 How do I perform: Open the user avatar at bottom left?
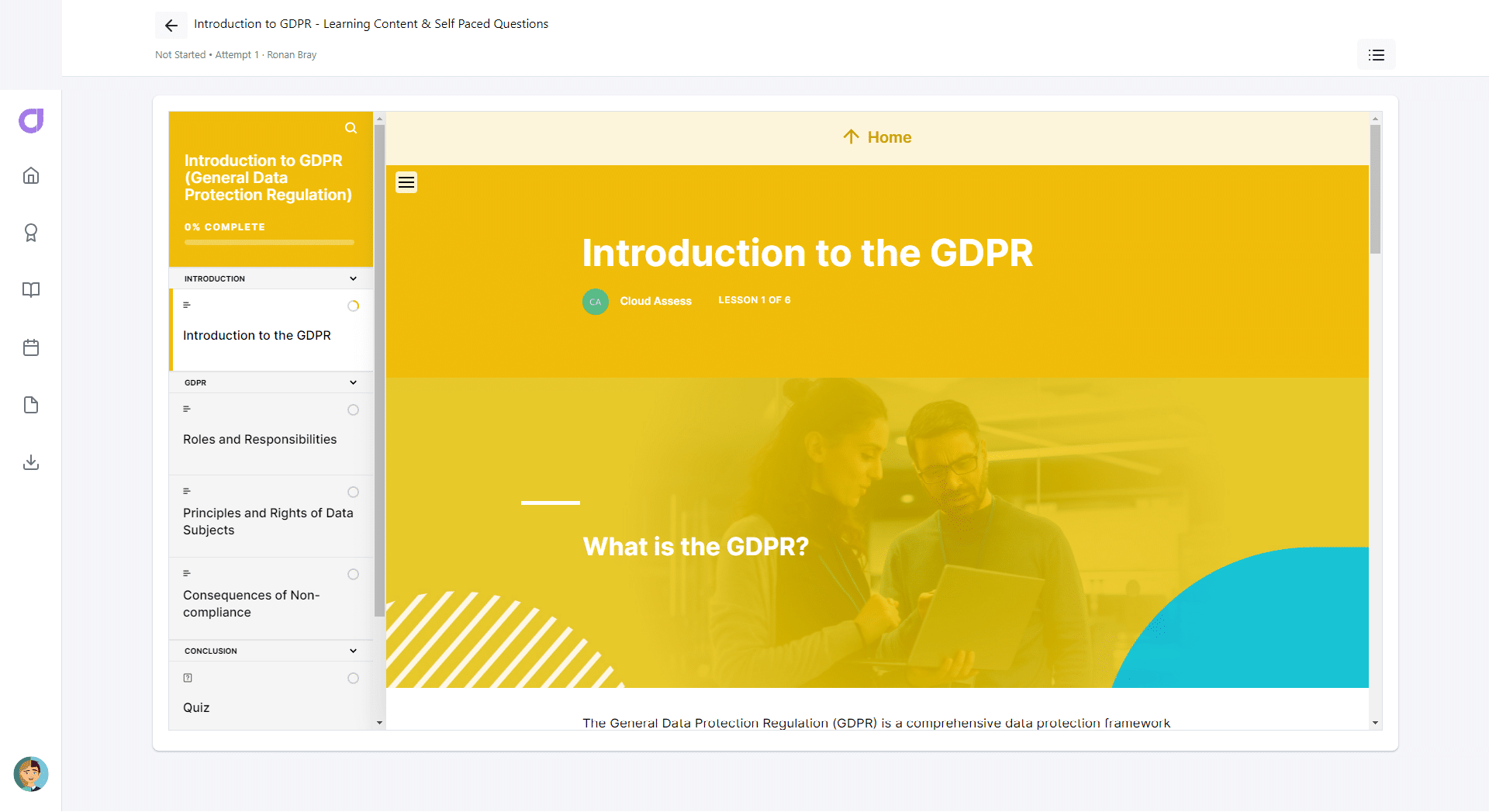pos(31,774)
